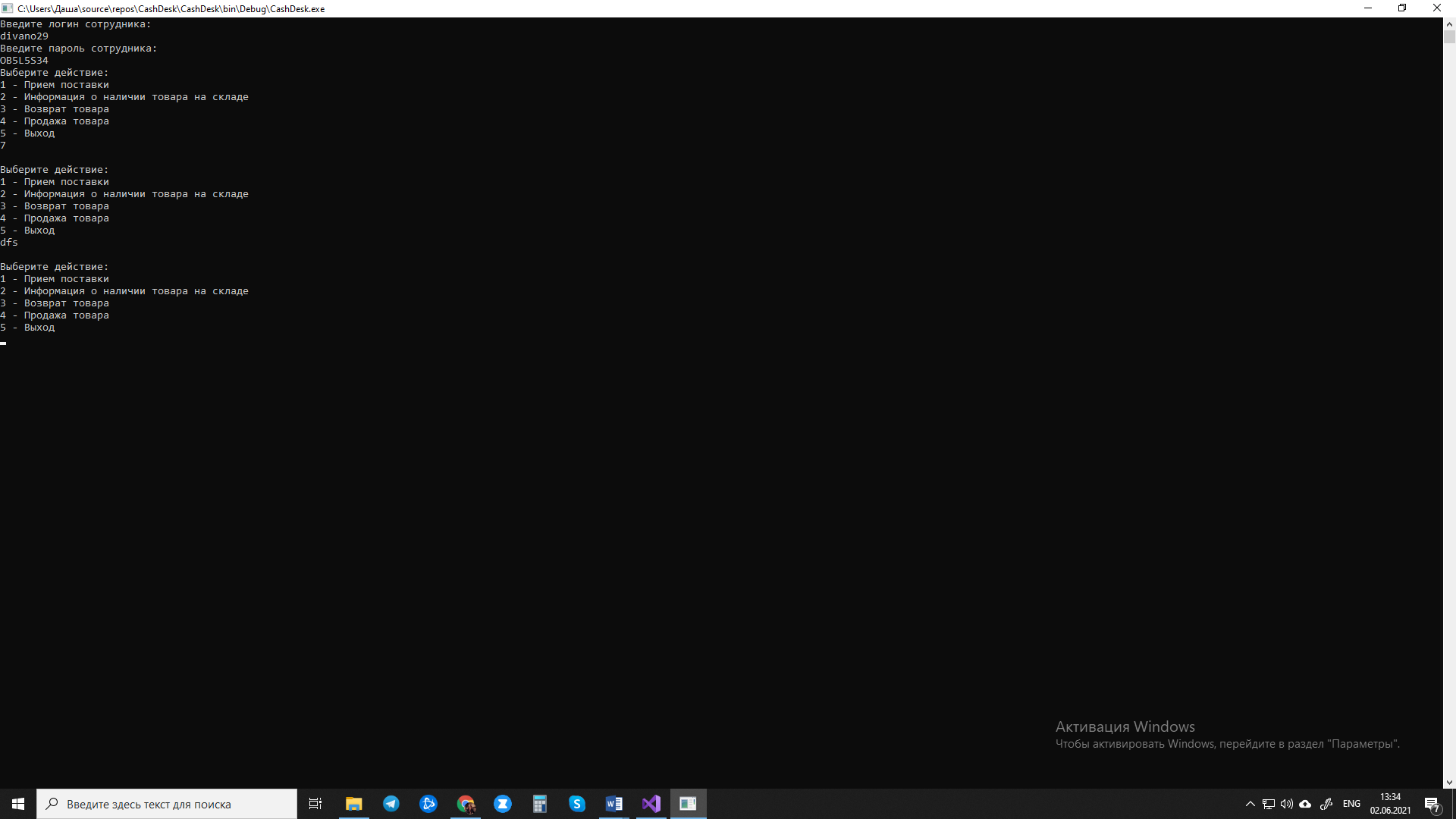The height and width of the screenshot is (819, 1456).
Task: Click the pen workspace tray icon
Action: click(1326, 804)
